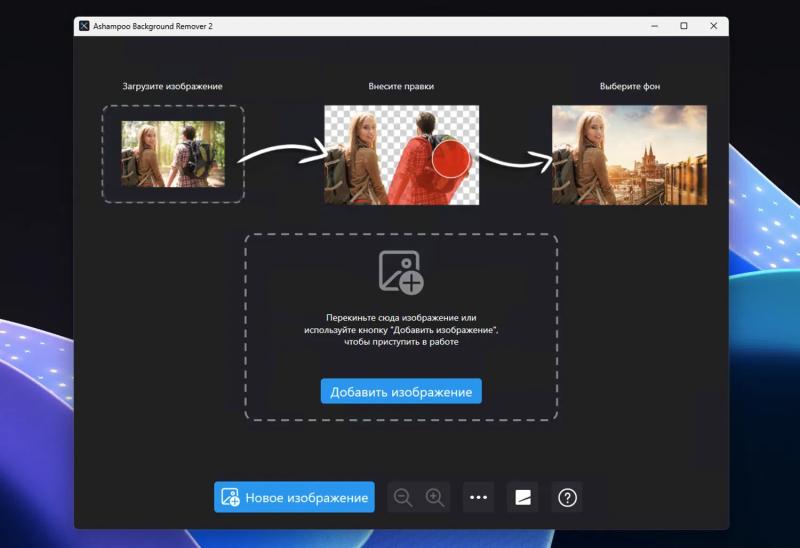Click the black-and-white theme switch icon
800x548 pixels.
tap(522, 497)
